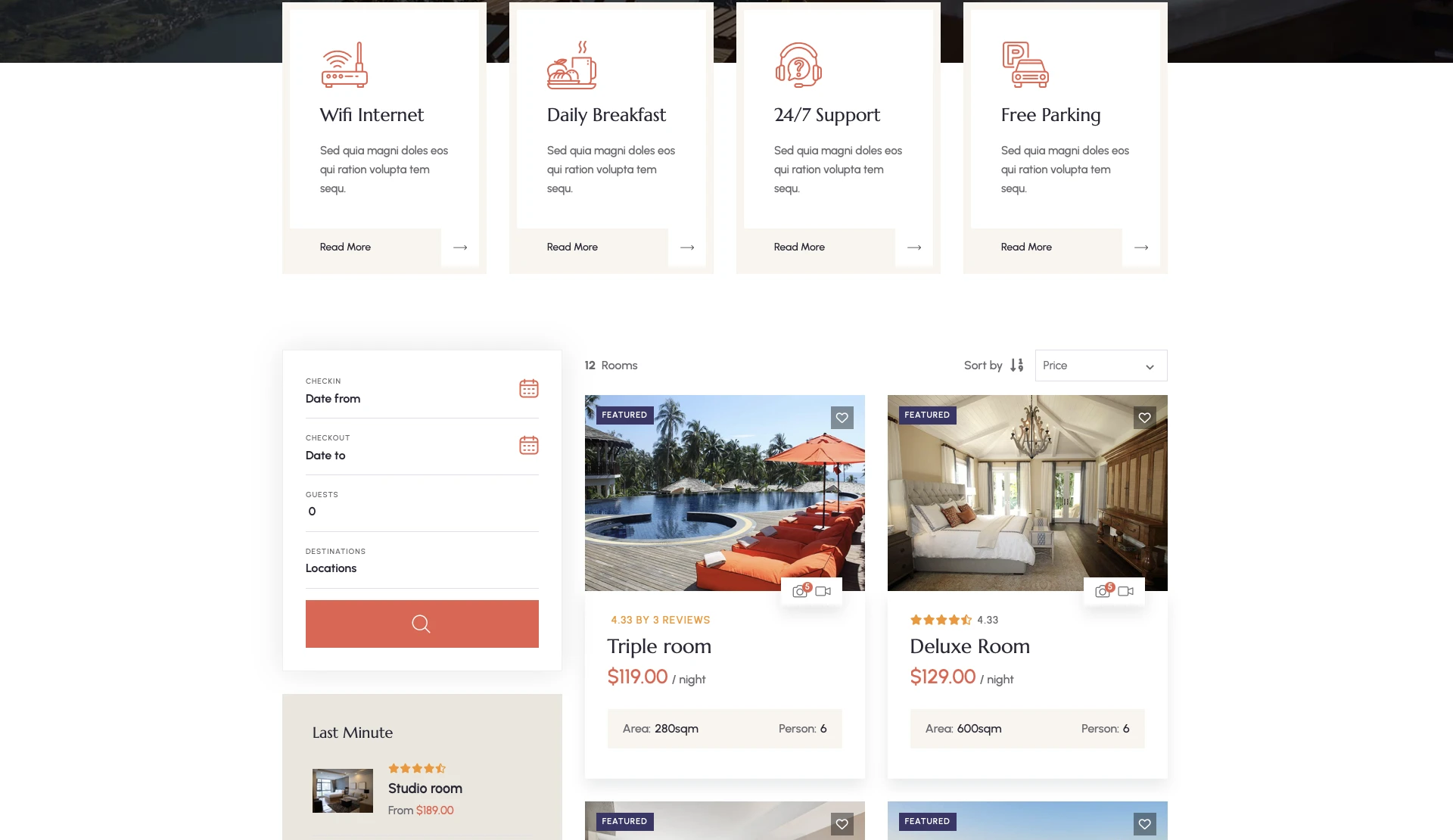Toggle the sort order direction icon

[x=1016, y=366]
